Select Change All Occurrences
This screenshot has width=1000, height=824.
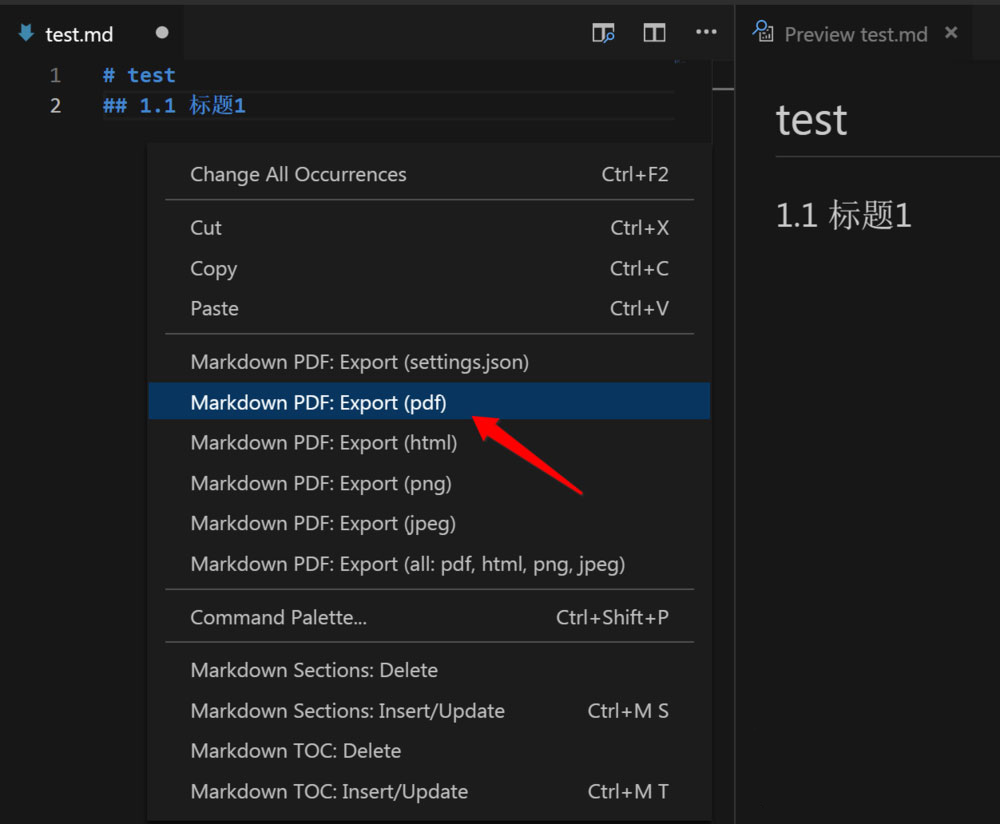point(298,173)
